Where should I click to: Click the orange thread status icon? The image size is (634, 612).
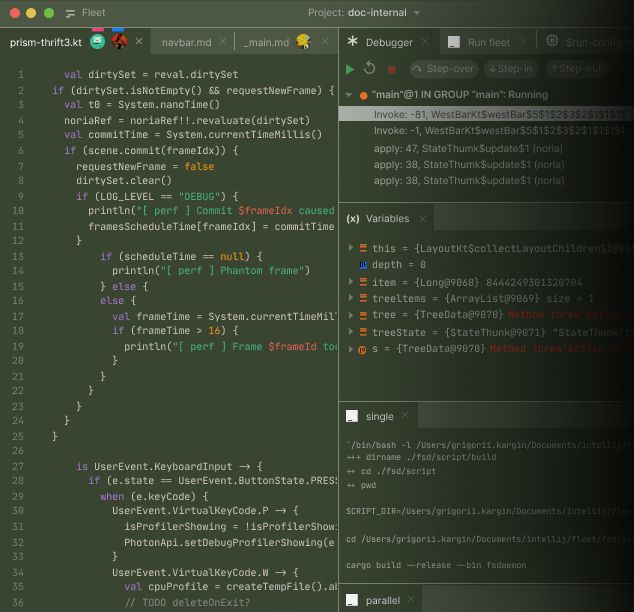(363, 96)
